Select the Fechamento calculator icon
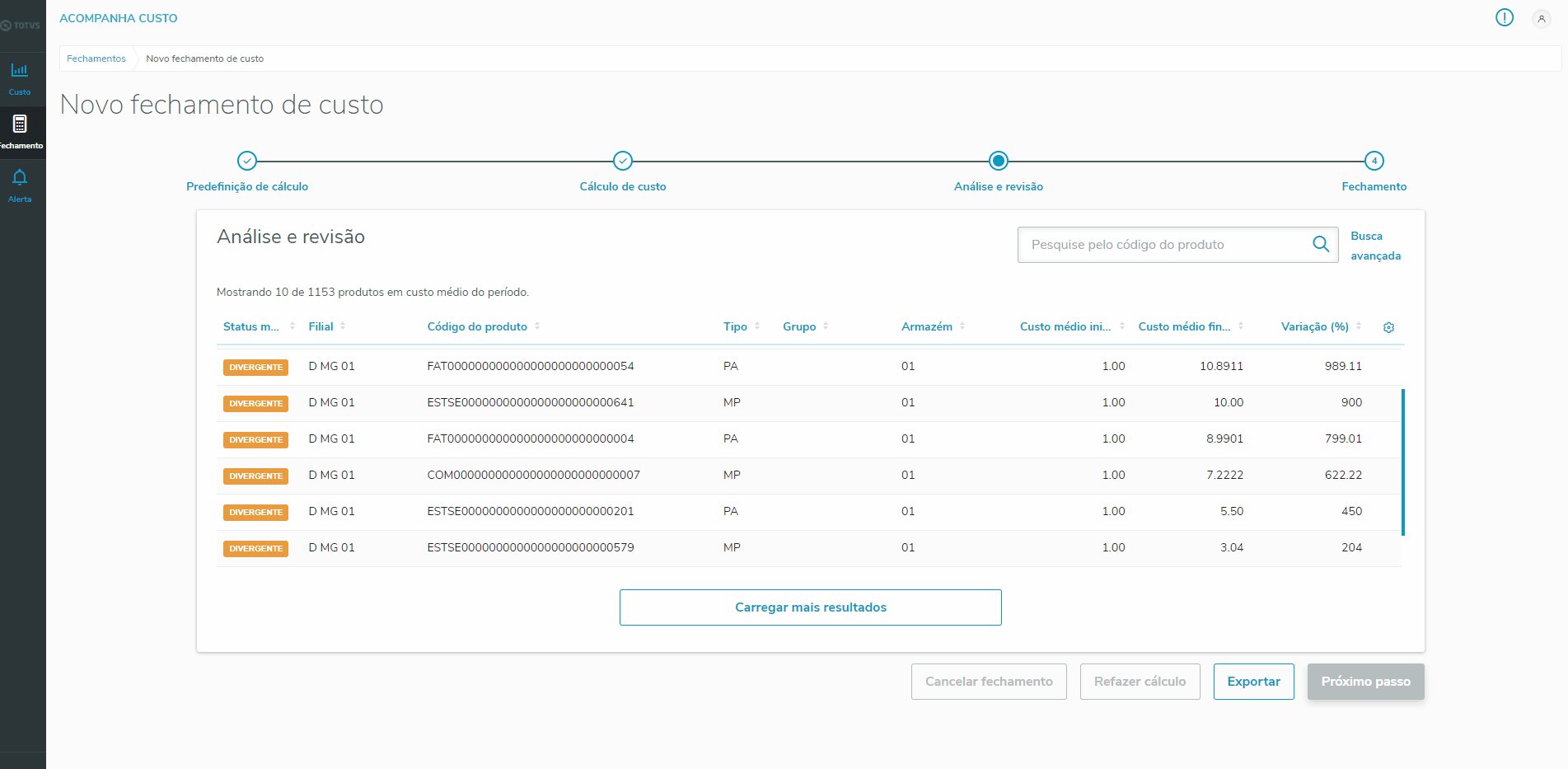Image resolution: width=1568 pixels, height=769 pixels. tap(20, 124)
